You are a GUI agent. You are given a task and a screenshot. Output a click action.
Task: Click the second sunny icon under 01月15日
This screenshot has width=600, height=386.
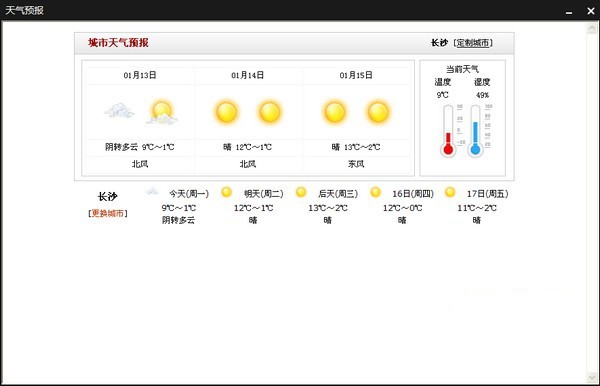click(378, 112)
